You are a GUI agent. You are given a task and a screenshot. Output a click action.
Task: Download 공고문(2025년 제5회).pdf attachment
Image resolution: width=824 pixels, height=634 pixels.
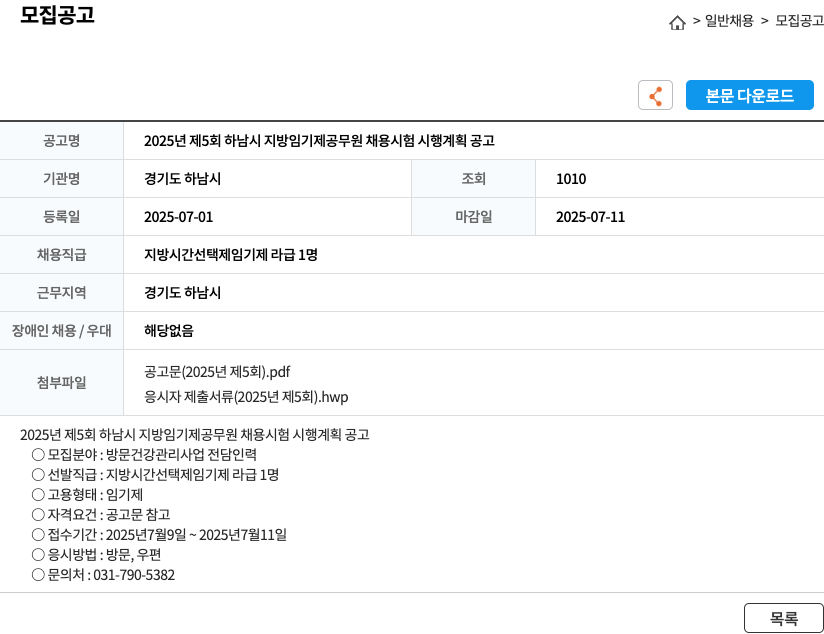(217, 372)
